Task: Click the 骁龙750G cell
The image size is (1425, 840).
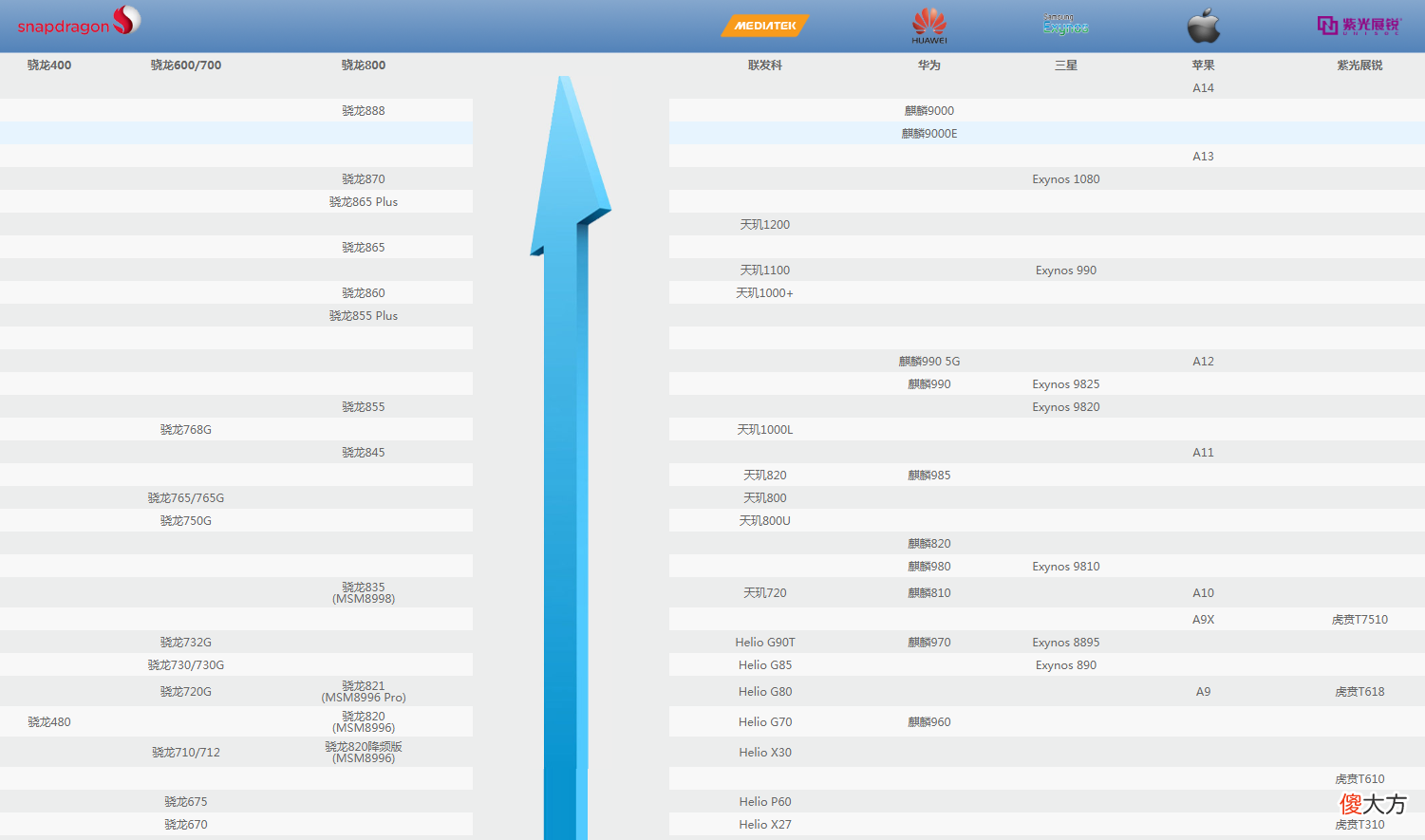Action: [186, 521]
